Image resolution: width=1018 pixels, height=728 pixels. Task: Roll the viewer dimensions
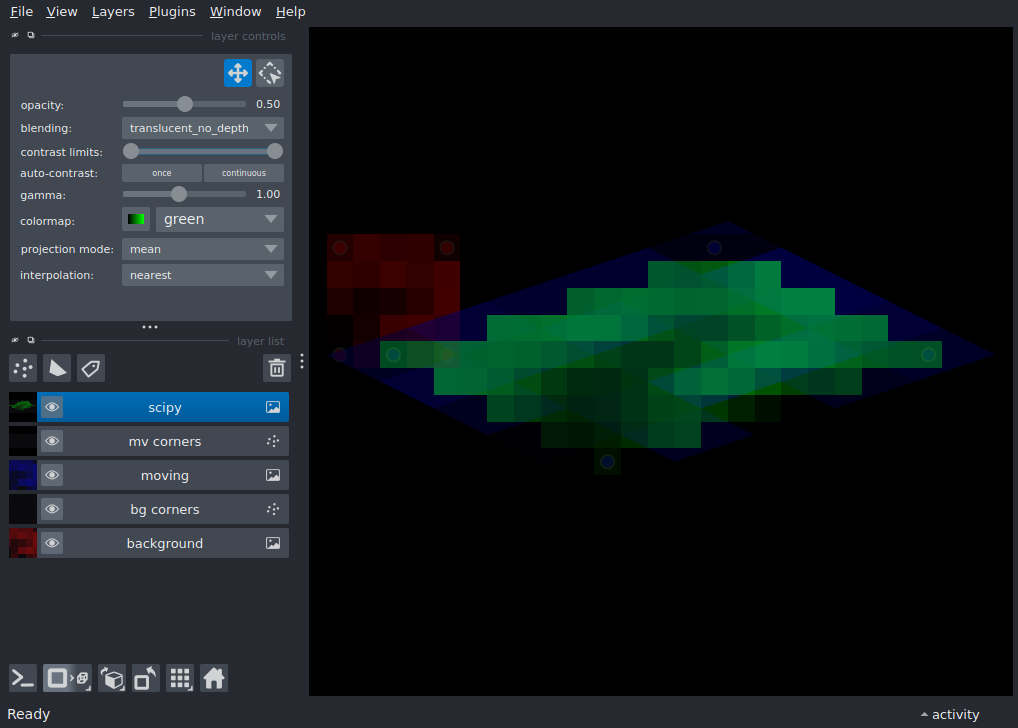[111, 678]
